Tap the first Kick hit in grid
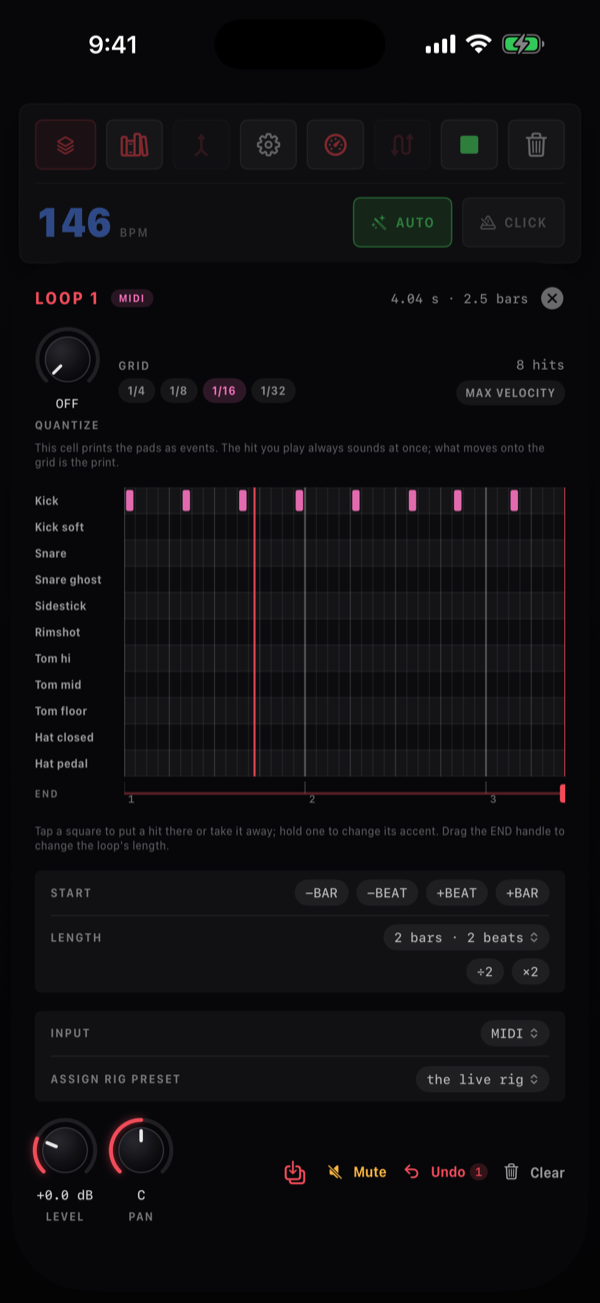 click(x=129, y=500)
